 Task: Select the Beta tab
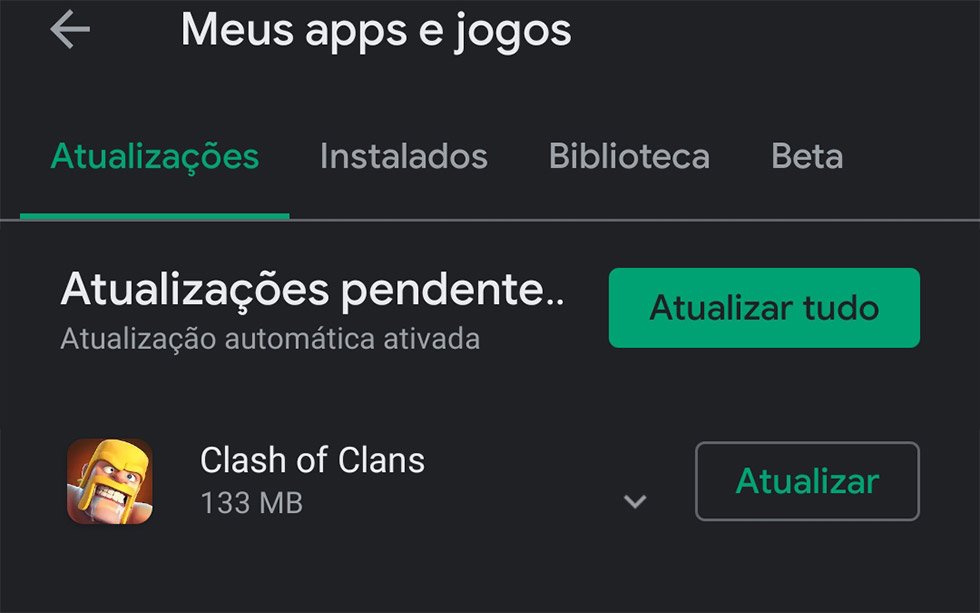[x=807, y=156]
